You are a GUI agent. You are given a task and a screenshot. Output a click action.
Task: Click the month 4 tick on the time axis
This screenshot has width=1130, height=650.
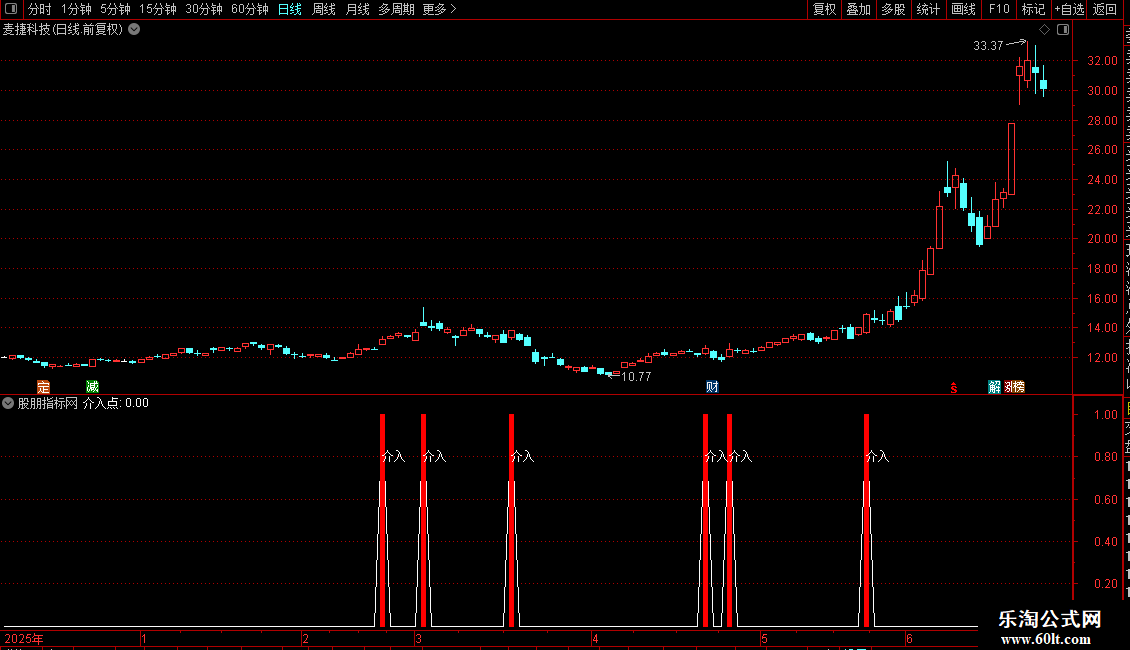click(595, 638)
